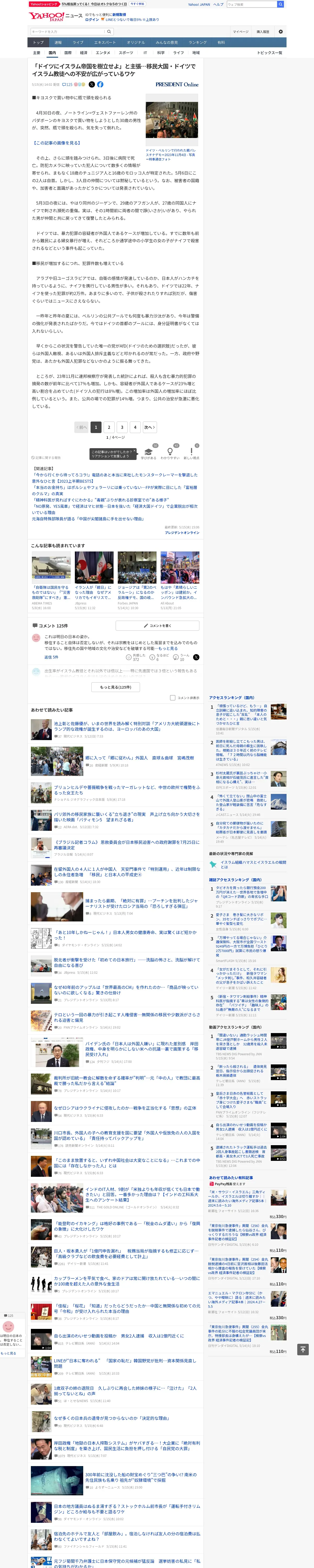314x1568 pixels.
Task: Click the scroll-to-top arrow button
Action: pos(302,1350)
